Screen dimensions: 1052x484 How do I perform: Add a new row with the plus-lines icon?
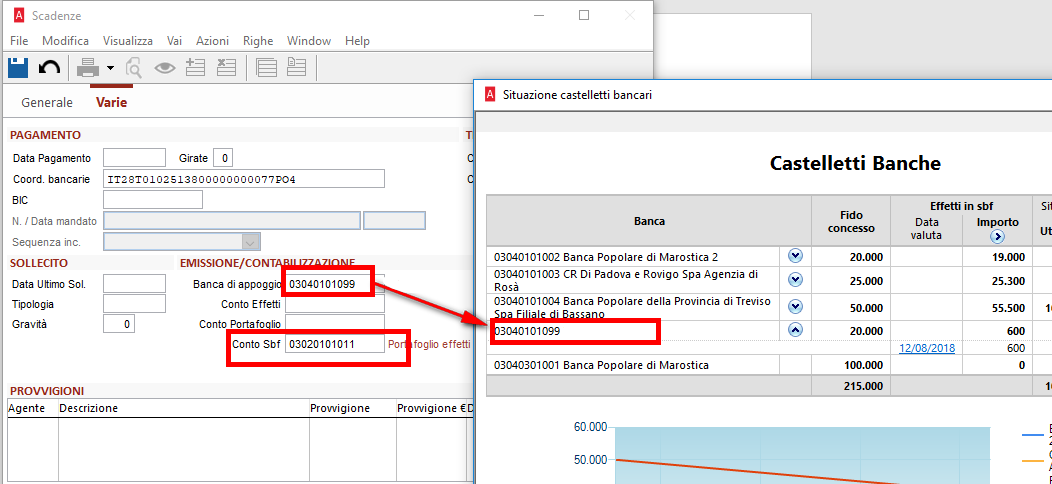tap(195, 67)
